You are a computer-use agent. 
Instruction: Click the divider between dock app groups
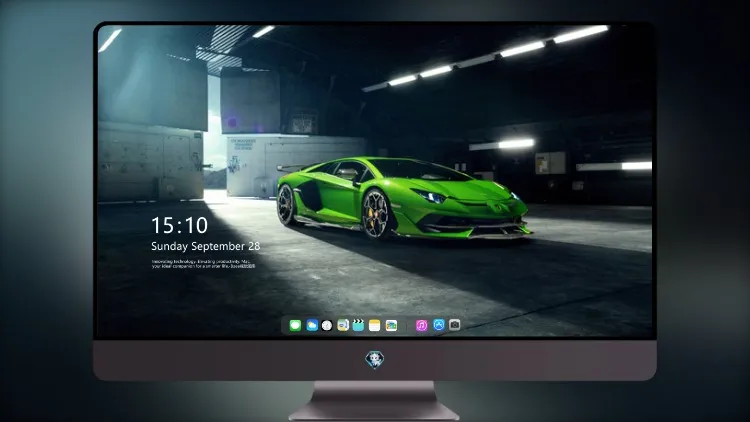tap(407, 325)
